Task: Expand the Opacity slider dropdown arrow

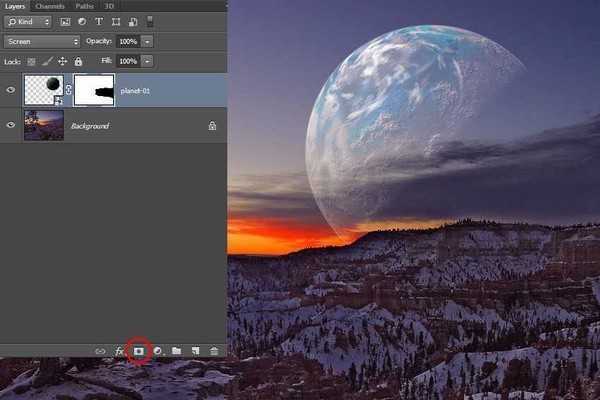Action: tap(147, 41)
